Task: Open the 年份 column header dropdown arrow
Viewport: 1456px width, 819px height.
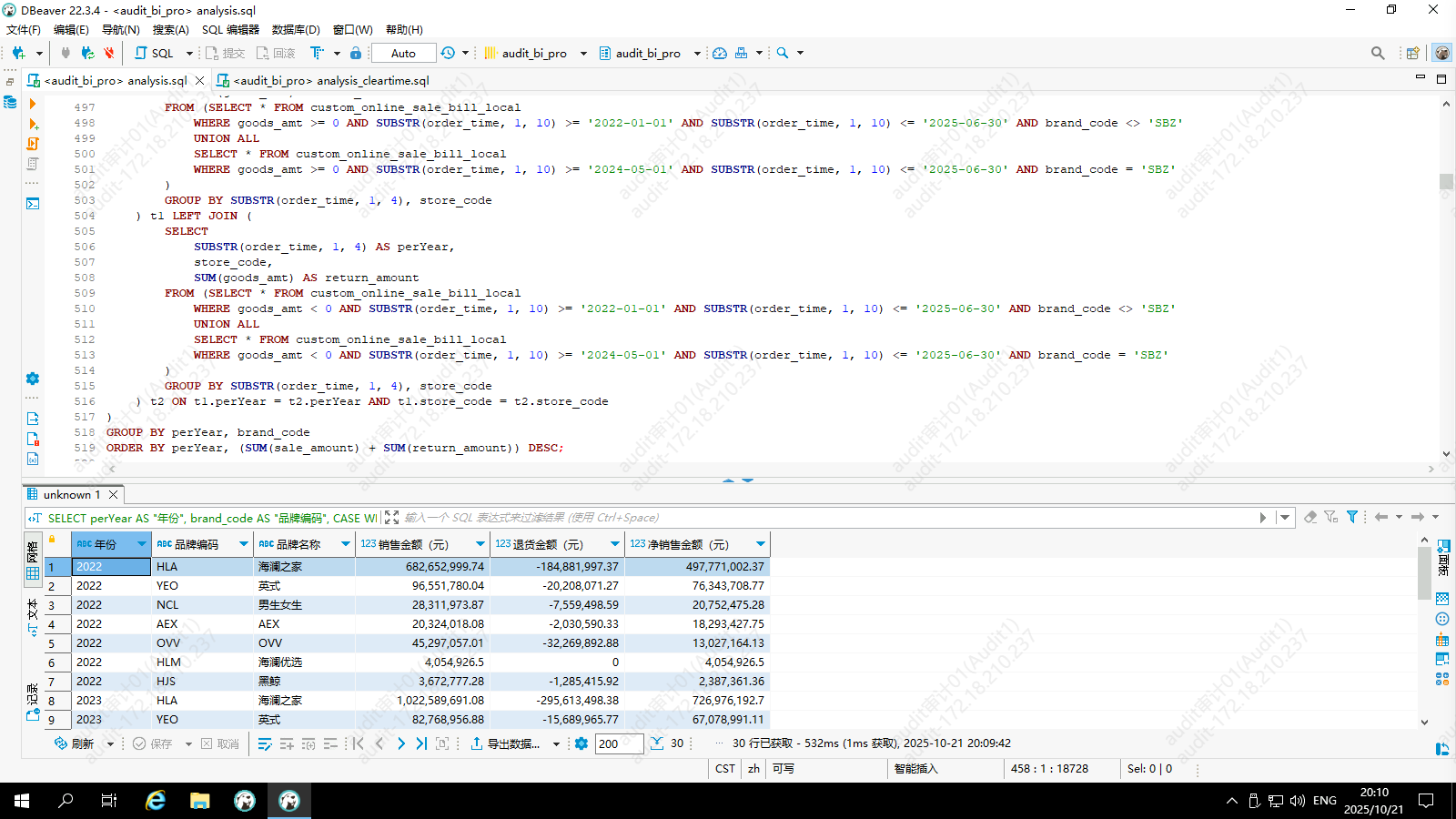Action: (142, 544)
